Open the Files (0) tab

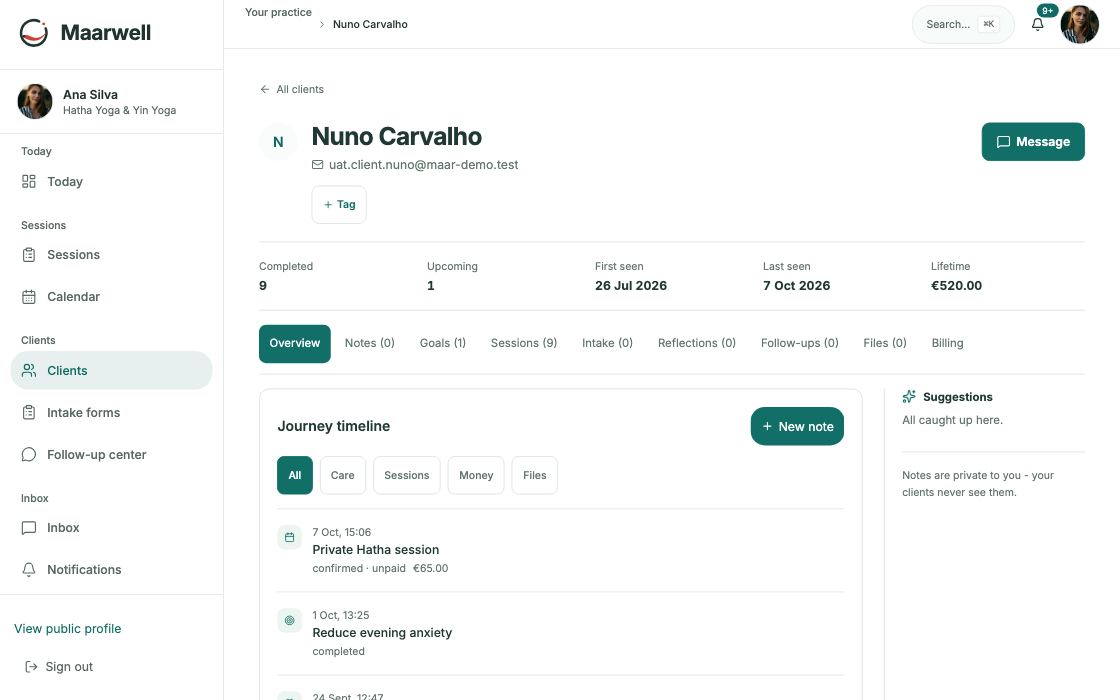[884, 344]
